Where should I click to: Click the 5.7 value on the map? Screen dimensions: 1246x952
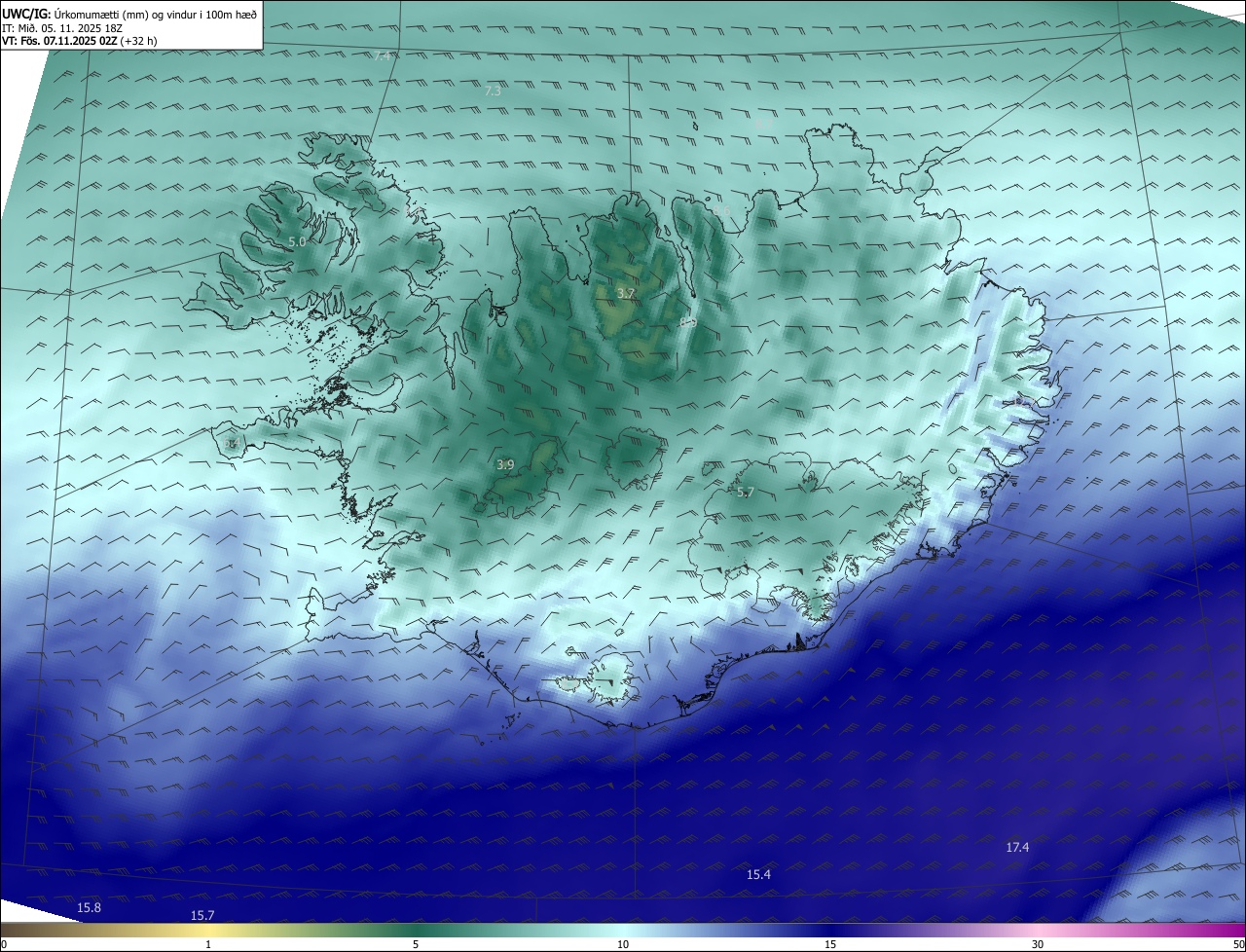click(x=745, y=493)
